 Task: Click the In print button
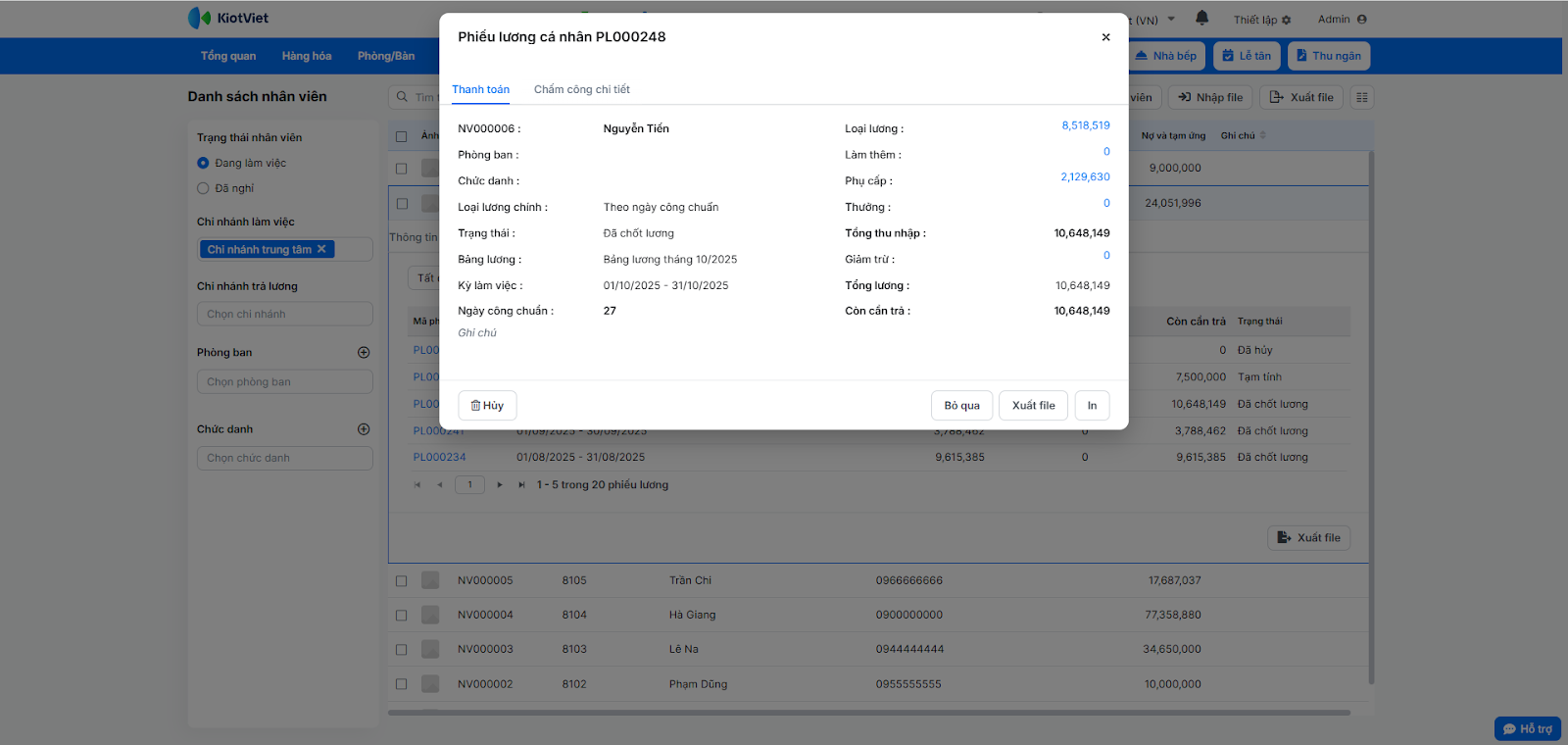1092,406
